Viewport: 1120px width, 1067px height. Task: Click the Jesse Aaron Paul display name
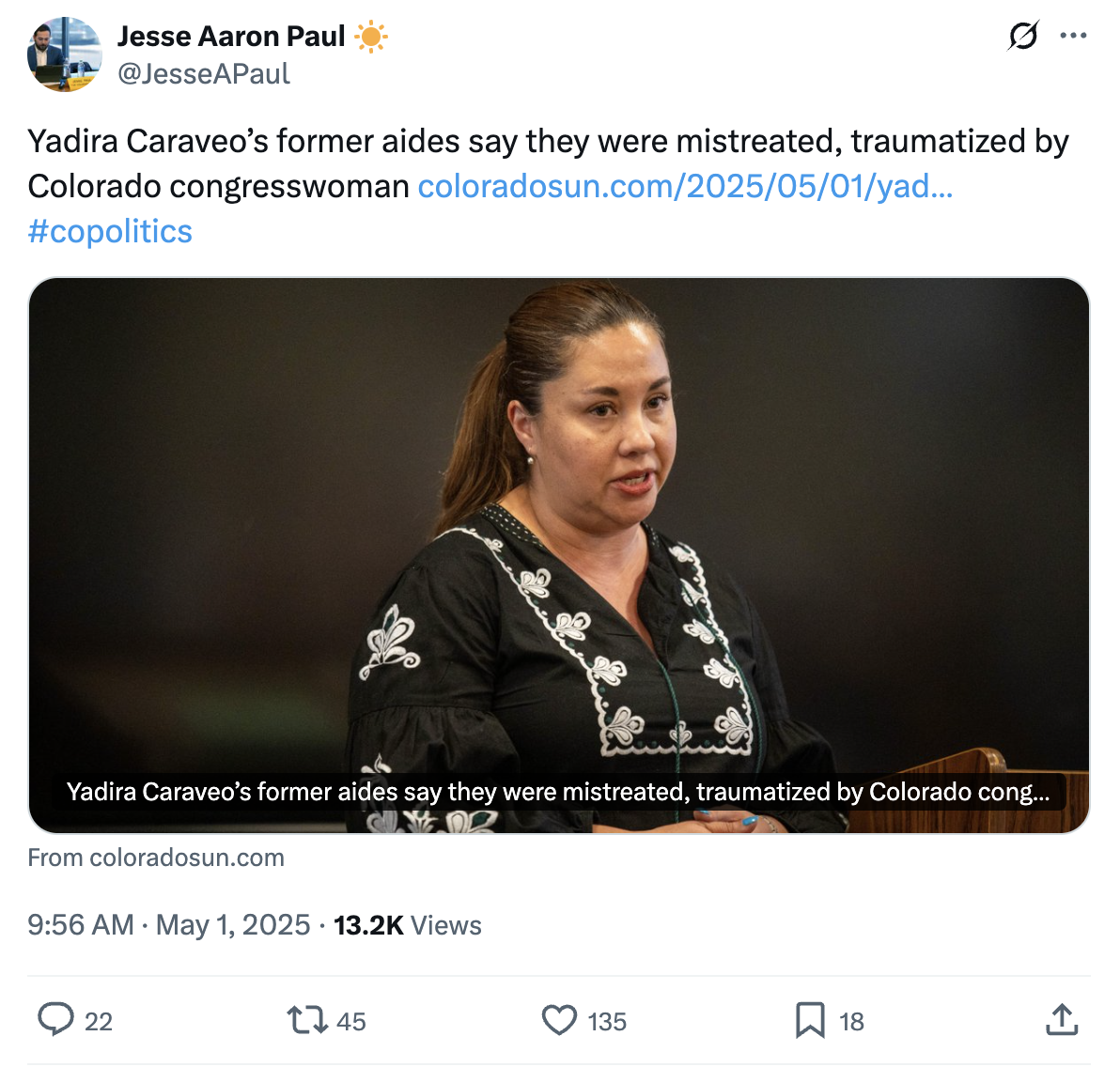coord(231,37)
